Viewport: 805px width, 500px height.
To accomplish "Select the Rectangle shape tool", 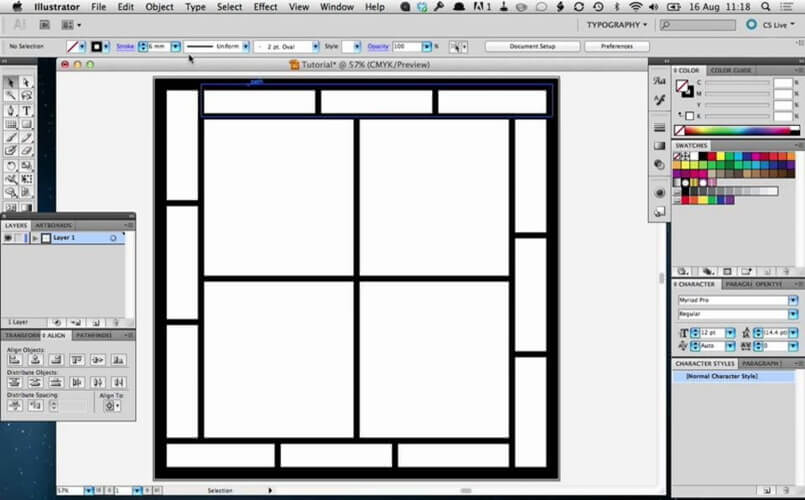I will (26, 124).
